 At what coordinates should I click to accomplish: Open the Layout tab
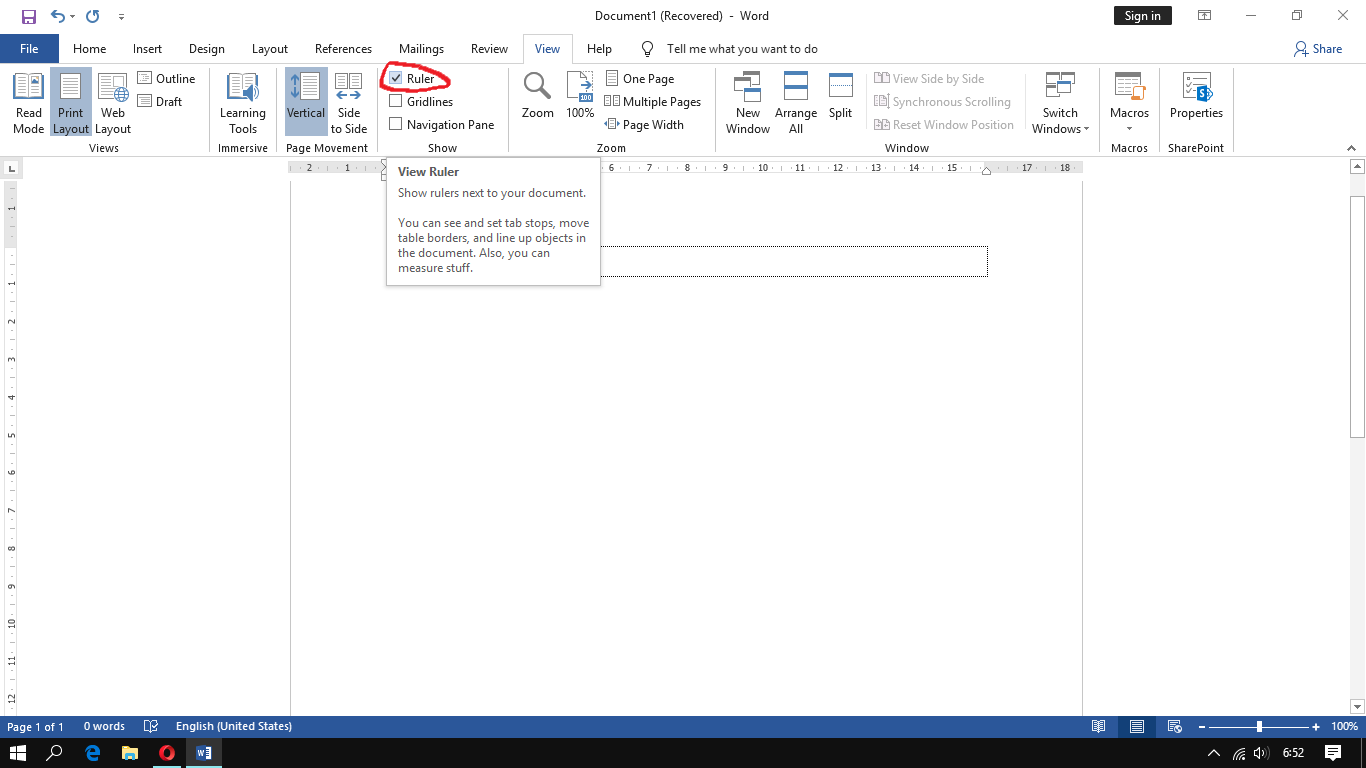(x=270, y=49)
